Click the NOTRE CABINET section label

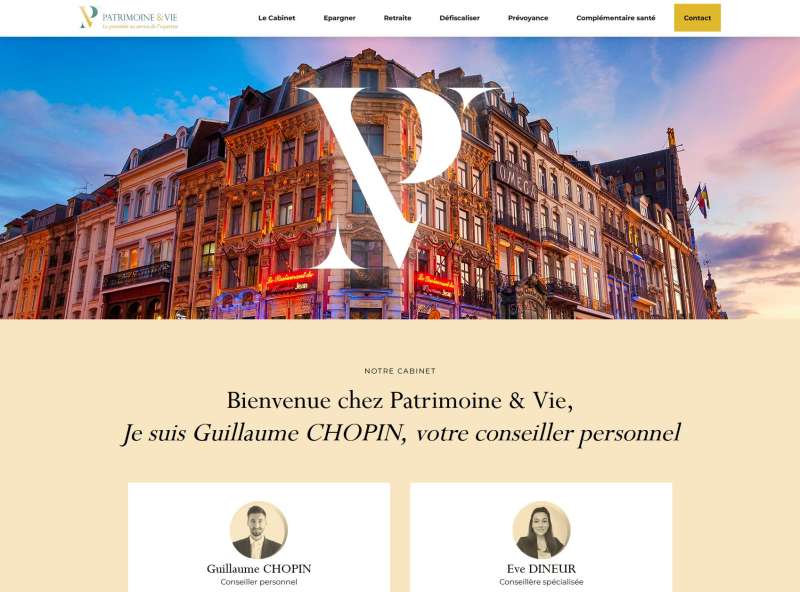(x=400, y=371)
